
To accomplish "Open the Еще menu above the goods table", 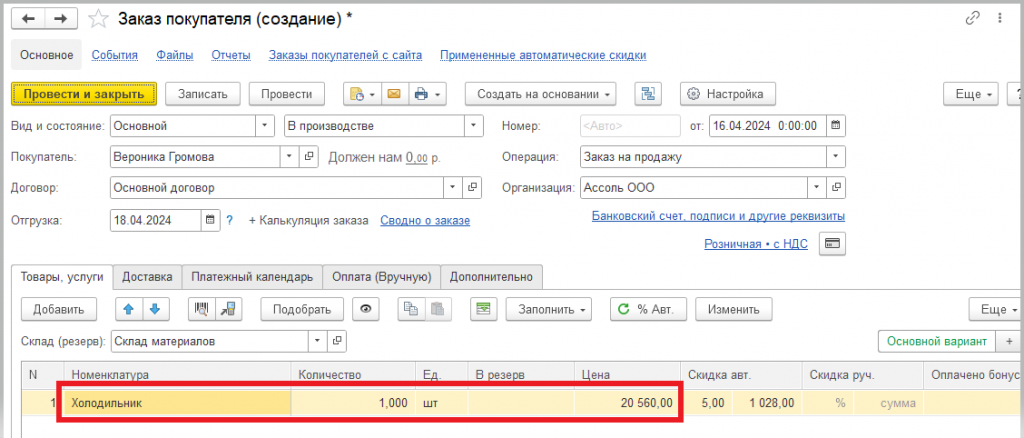I will coord(995,309).
